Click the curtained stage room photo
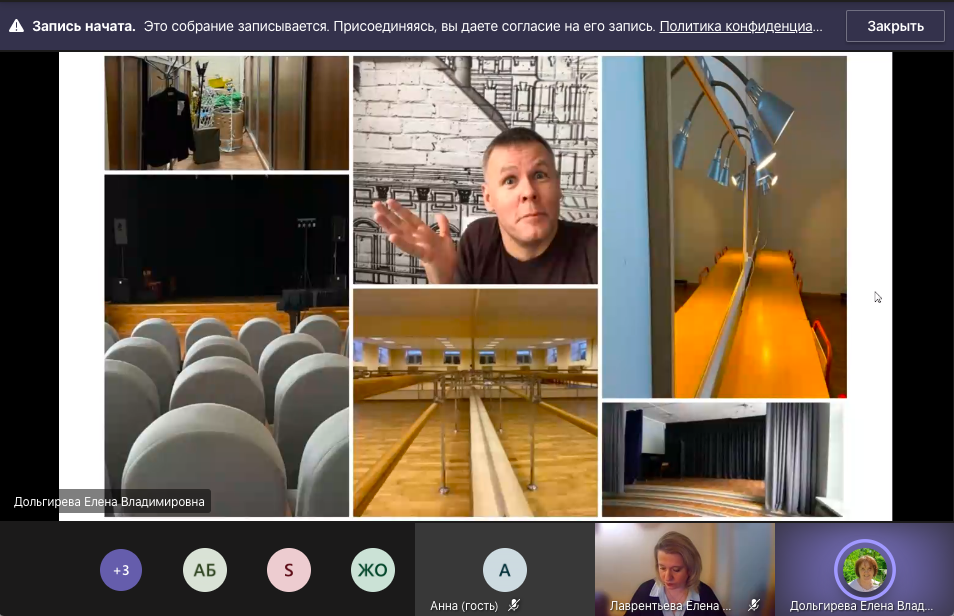This screenshot has height=616, width=954. 722,459
